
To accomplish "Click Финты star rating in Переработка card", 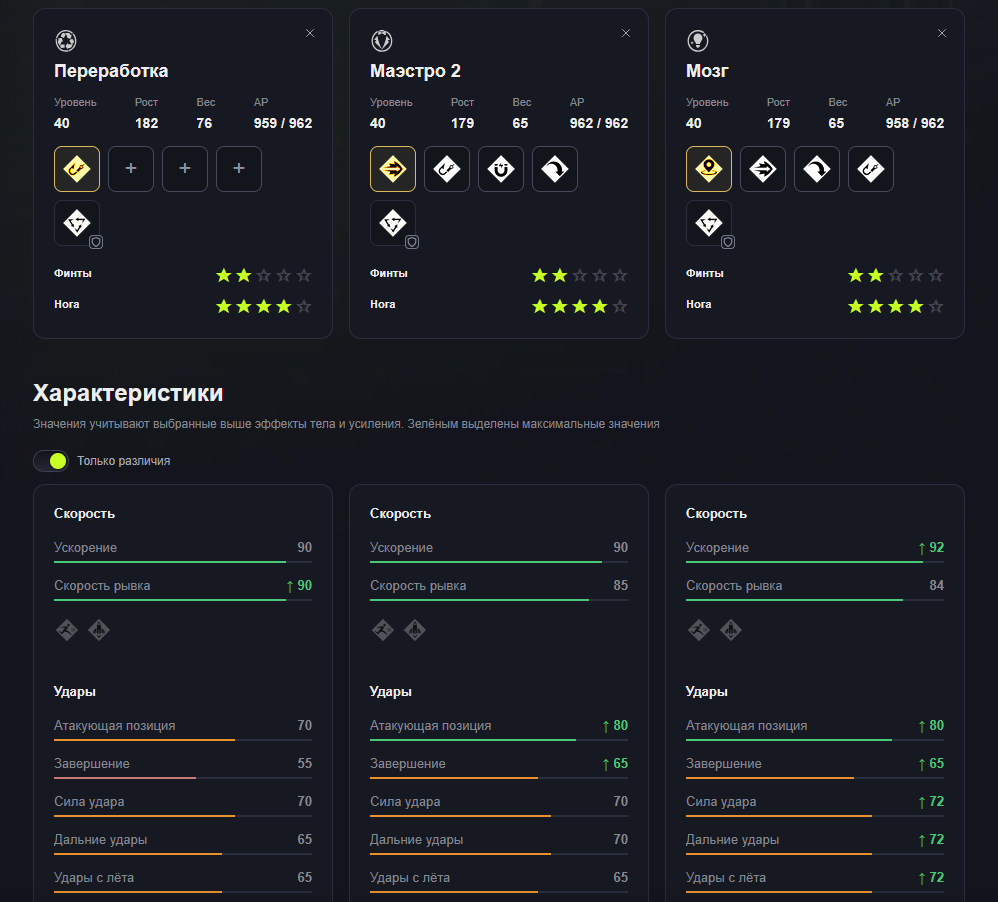I will pyautogui.click(x=264, y=275).
